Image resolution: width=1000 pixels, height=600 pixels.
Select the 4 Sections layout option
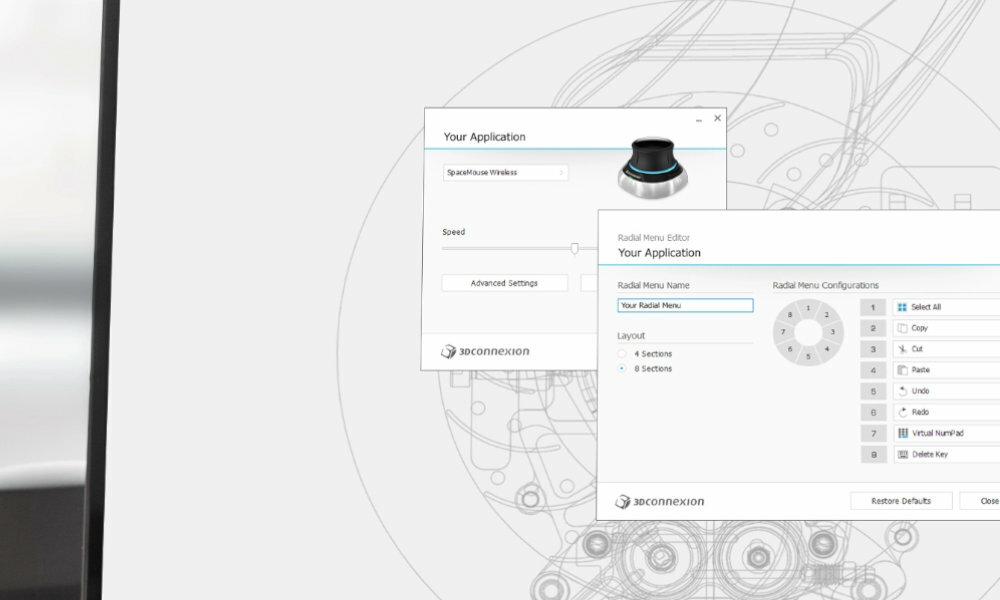coord(623,354)
